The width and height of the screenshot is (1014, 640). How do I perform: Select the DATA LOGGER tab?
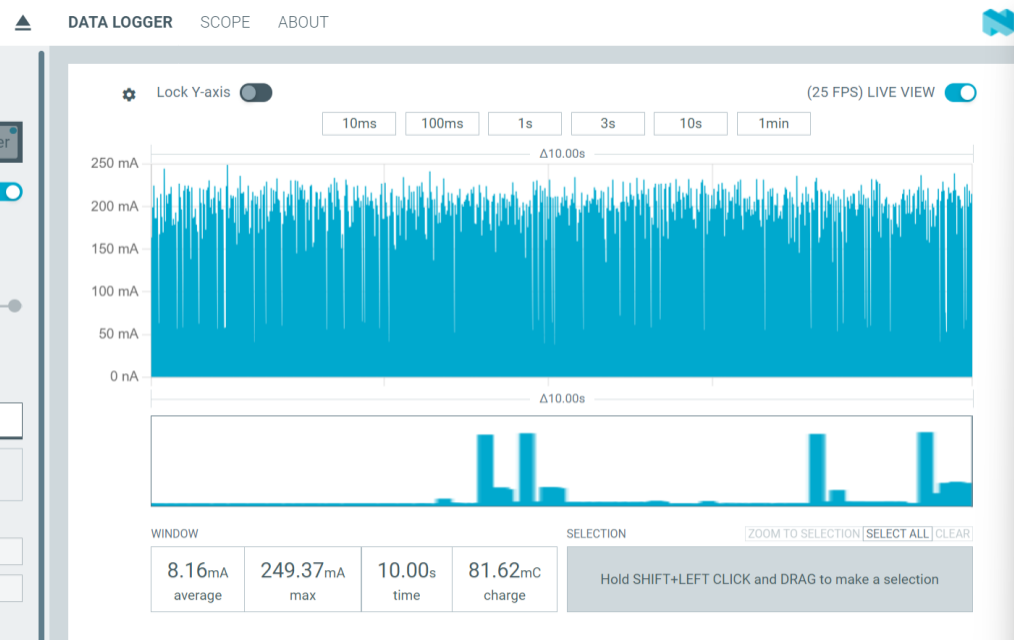120,23
